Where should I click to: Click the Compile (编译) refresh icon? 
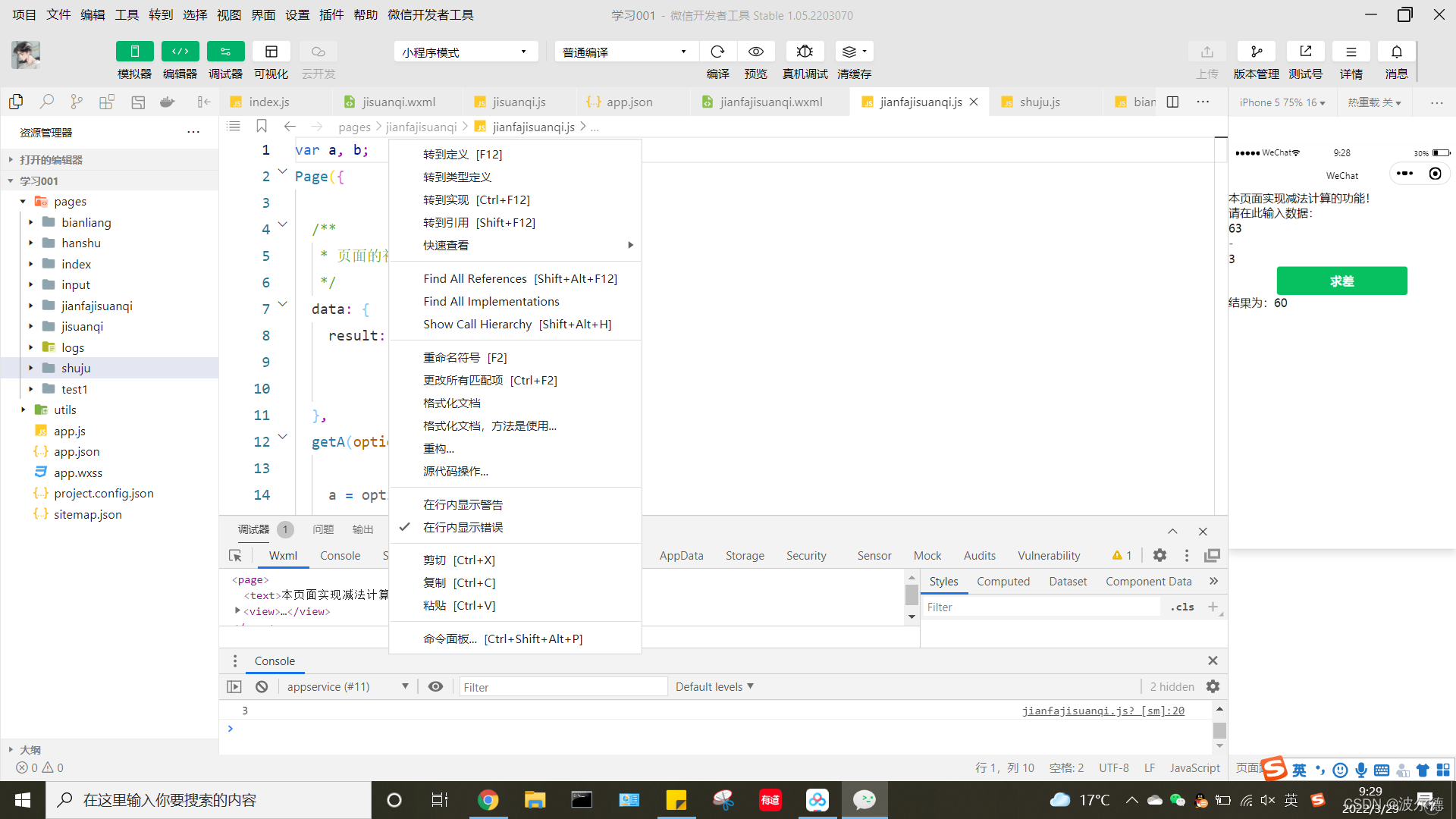[717, 52]
